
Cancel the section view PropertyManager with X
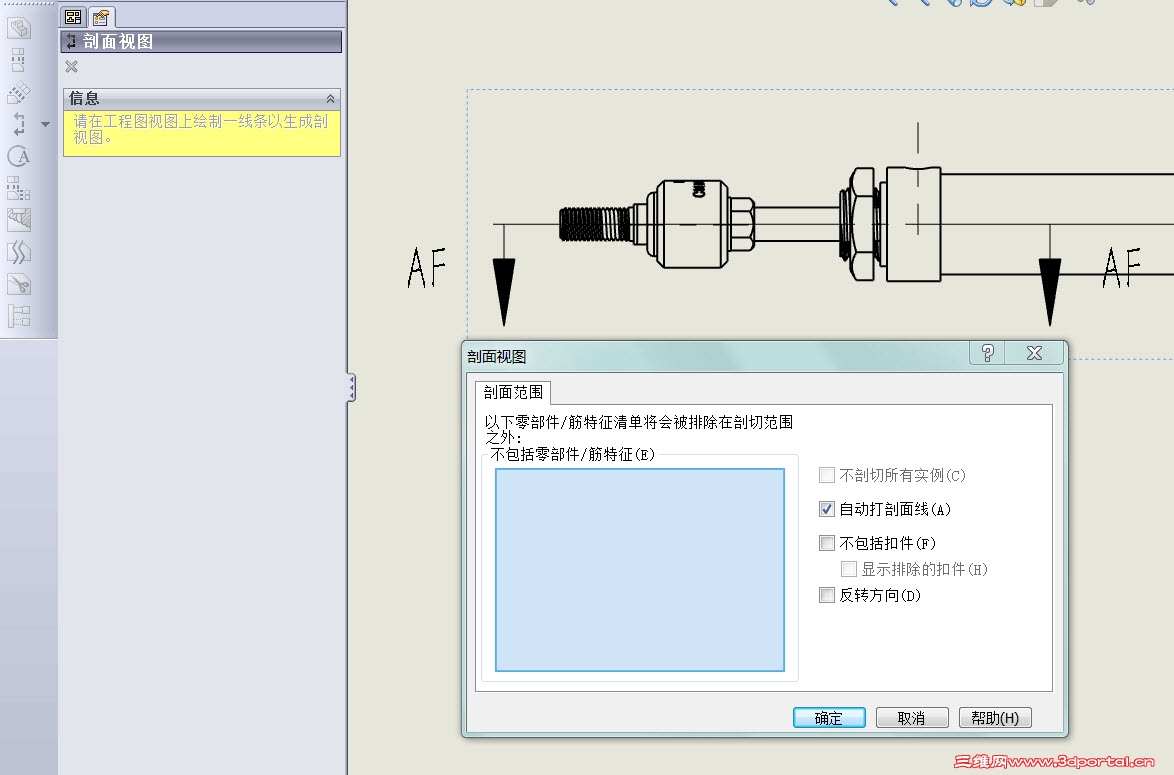(x=71, y=67)
